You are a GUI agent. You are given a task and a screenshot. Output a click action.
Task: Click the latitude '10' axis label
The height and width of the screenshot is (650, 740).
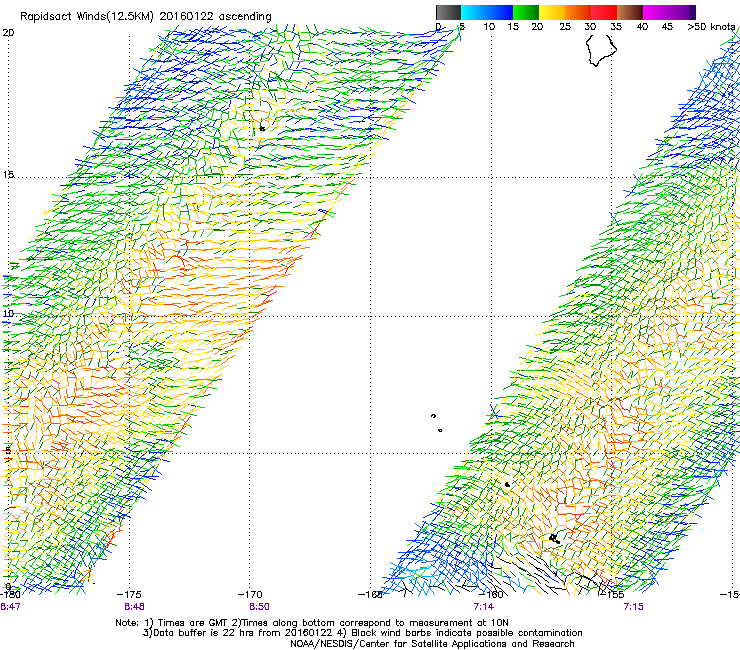(8, 313)
